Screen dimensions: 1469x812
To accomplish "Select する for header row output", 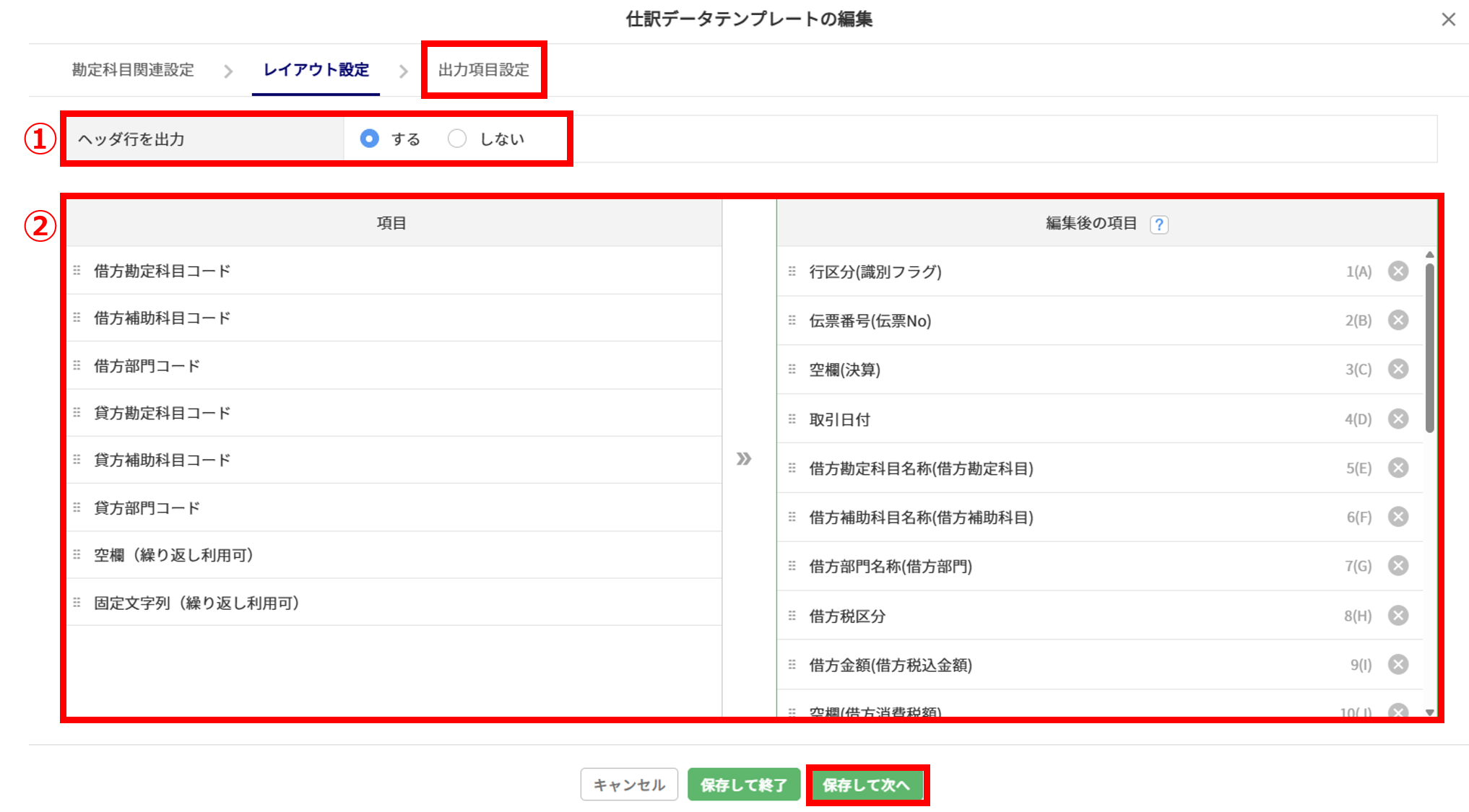I will click(x=370, y=139).
